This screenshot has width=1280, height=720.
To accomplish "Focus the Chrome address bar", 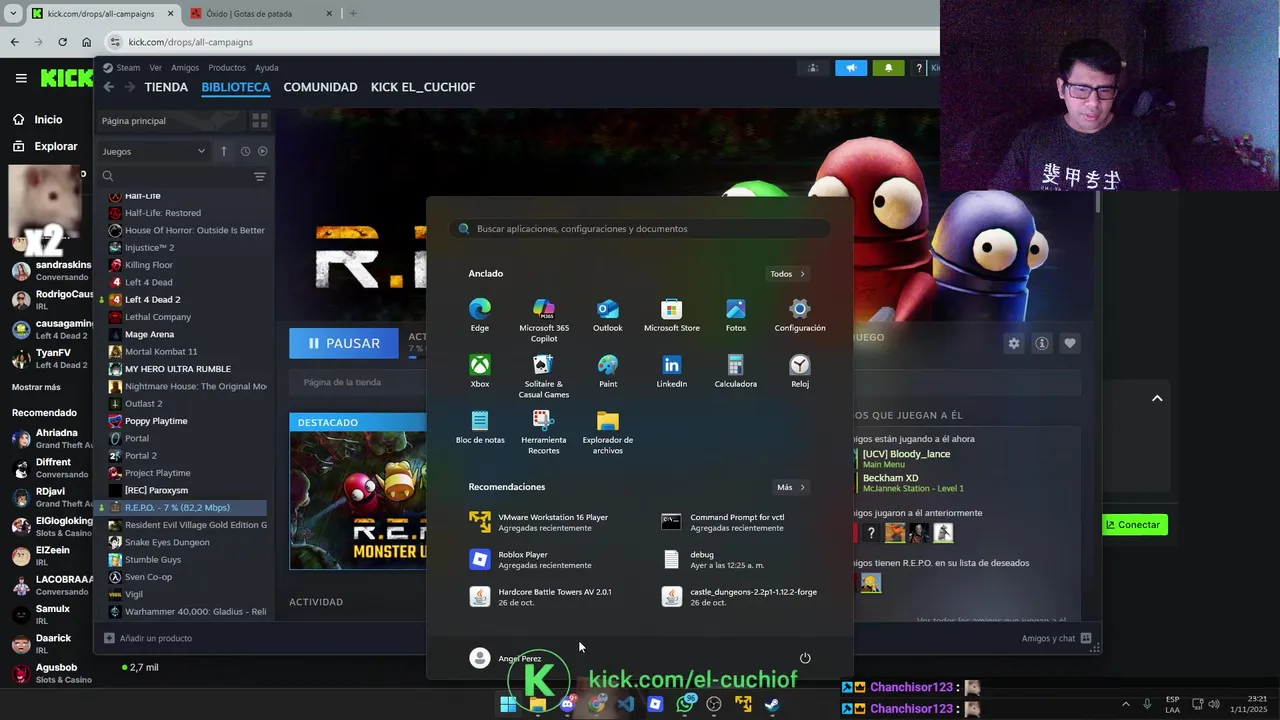I will coord(520,42).
